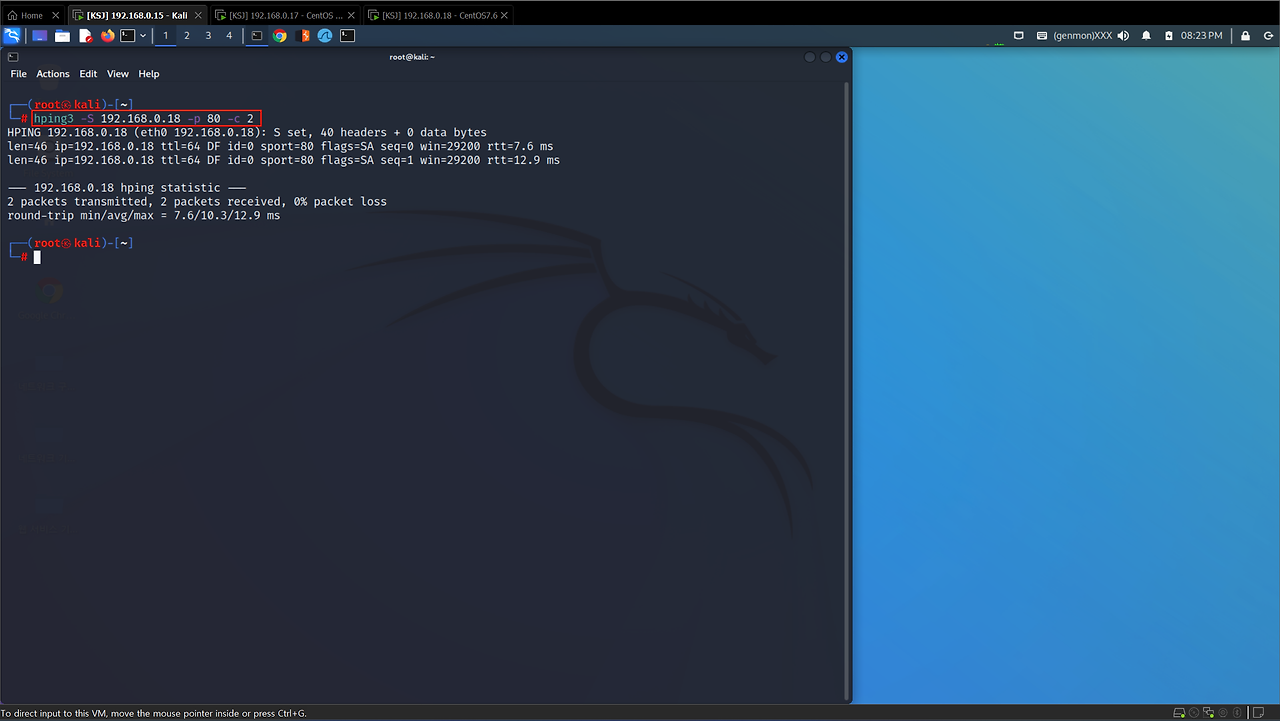1280x721 pixels.
Task: Switch to workspace 3
Action: click(x=208, y=36)
